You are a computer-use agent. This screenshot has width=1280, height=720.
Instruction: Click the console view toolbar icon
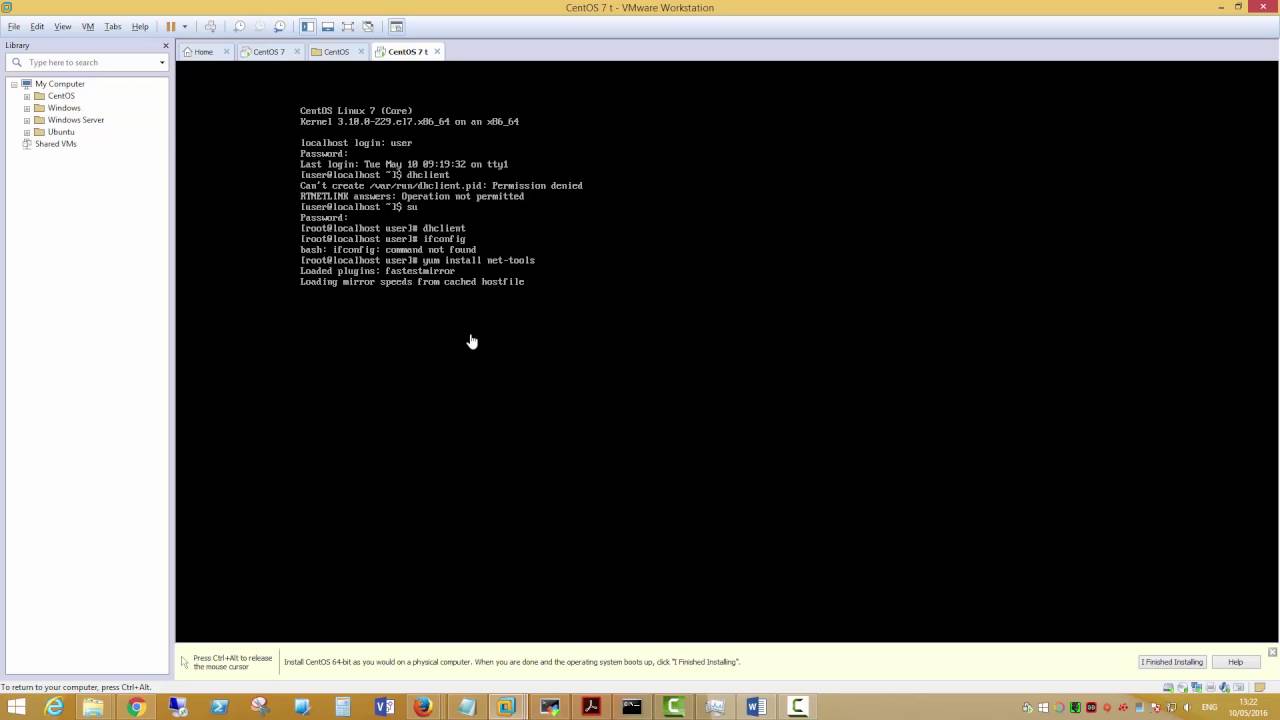(x=396, y=27)
